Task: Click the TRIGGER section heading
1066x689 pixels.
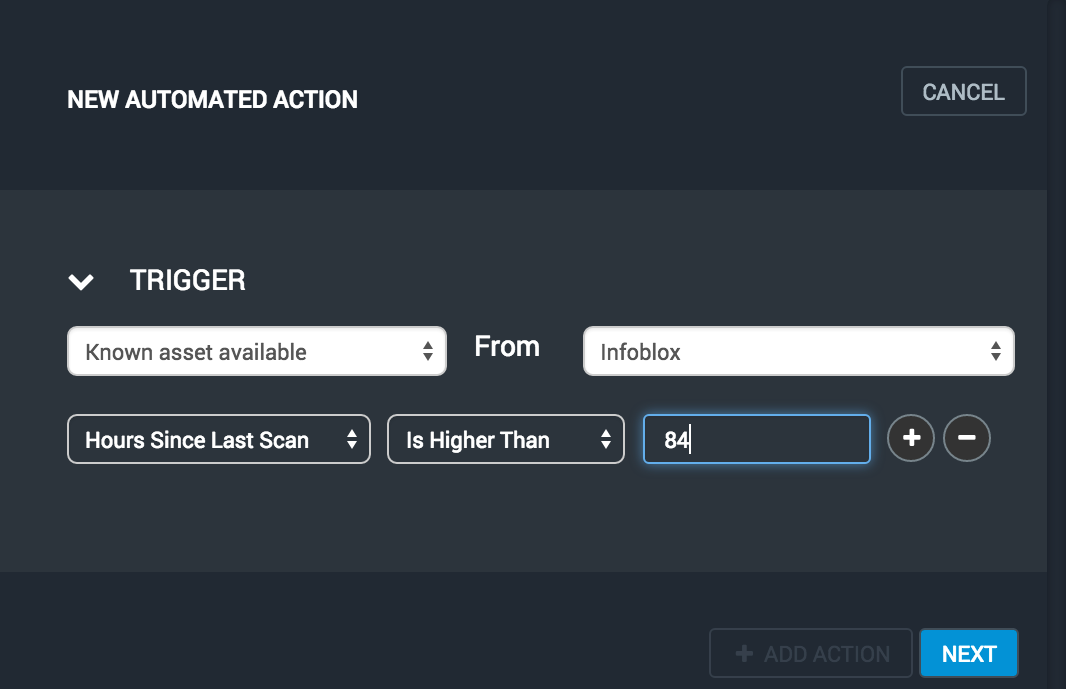Action: (x=188, y=281)
